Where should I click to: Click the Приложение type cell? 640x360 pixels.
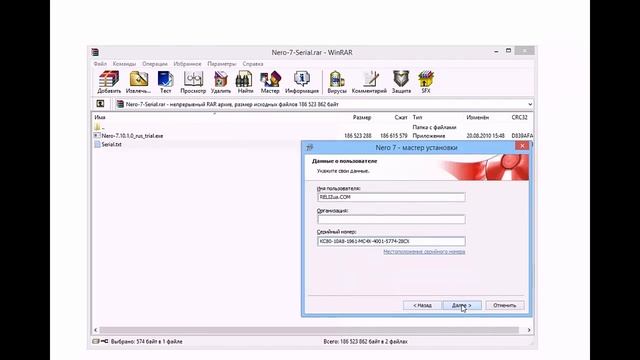[x=429, y=136]
